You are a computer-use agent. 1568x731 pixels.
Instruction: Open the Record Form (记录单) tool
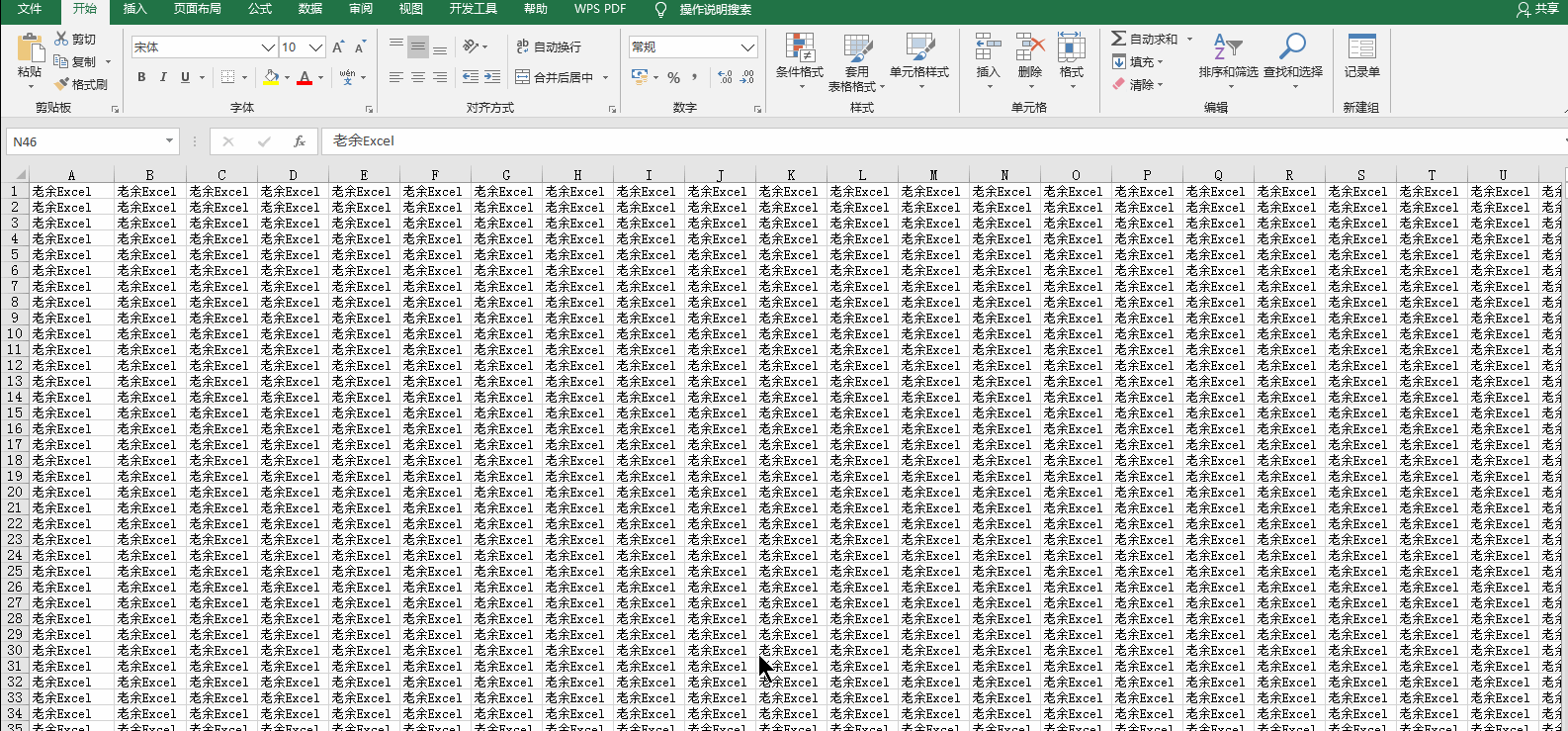click(x=1361, y=55)
